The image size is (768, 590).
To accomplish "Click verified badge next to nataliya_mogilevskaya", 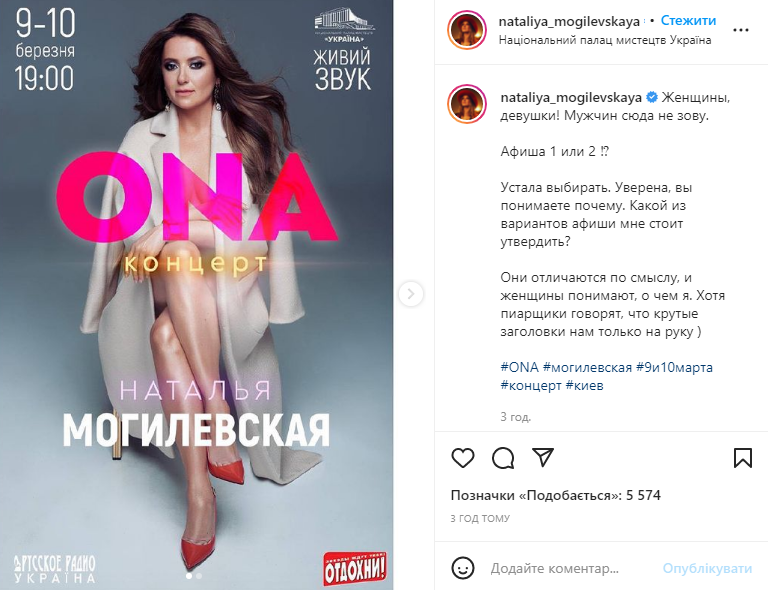I will click(652, 97).
